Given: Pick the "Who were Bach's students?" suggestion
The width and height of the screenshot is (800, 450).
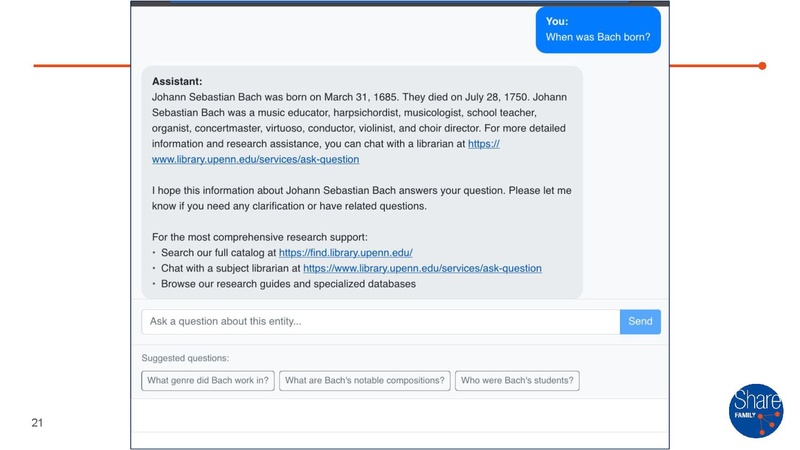Looking at the screenshot, I should pyautogui.click(x=517, y=381).
